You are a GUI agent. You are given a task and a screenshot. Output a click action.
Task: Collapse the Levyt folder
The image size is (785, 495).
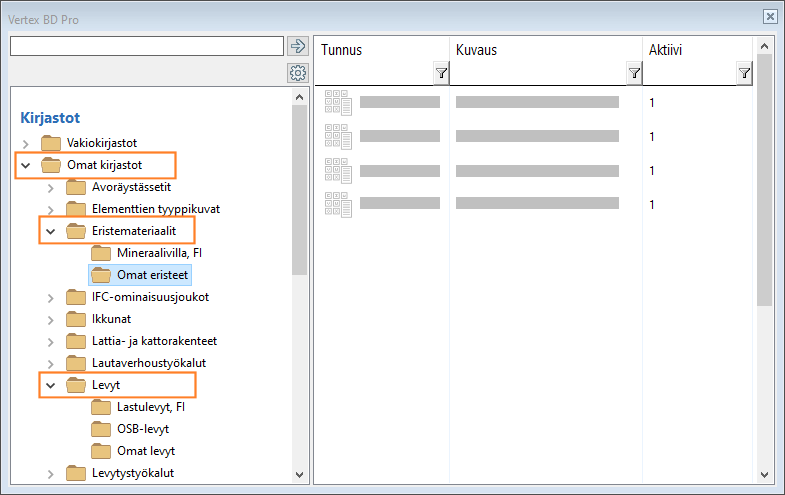[x=51, y=385]
